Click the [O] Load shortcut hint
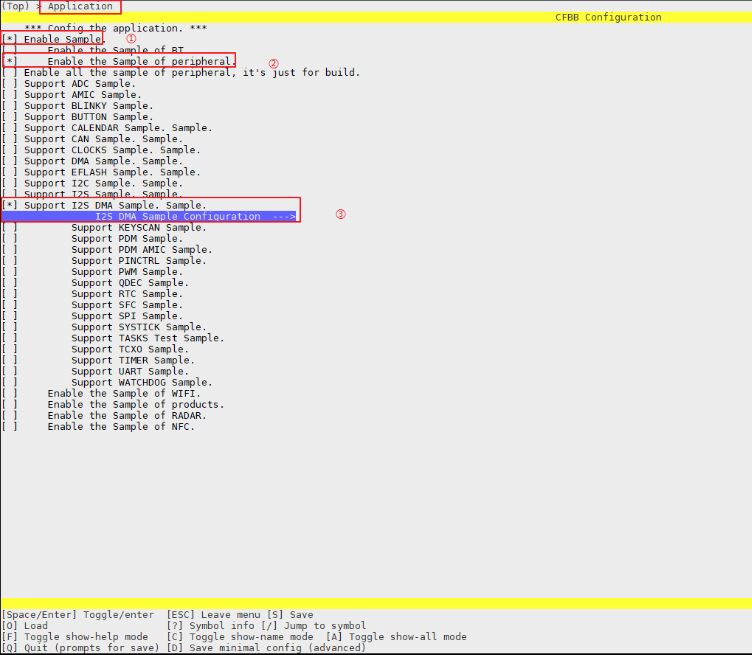This screenshot has width=752, height=655. point(25,626)
